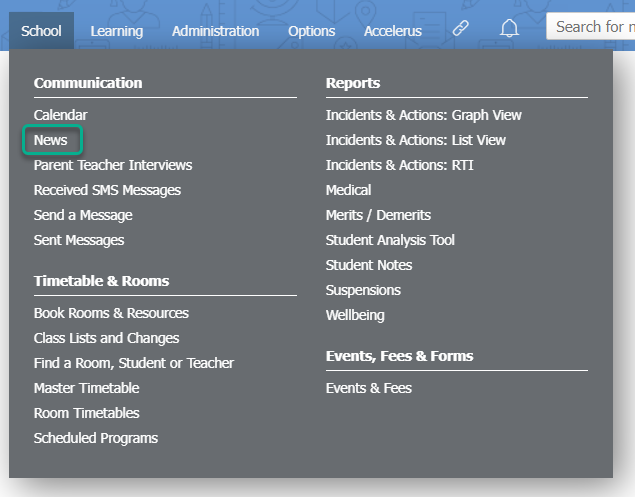The height and width of the screenshot is (497, 635).
Task: Open Parent Teacher Interviews
Action: tap(113, 165)
